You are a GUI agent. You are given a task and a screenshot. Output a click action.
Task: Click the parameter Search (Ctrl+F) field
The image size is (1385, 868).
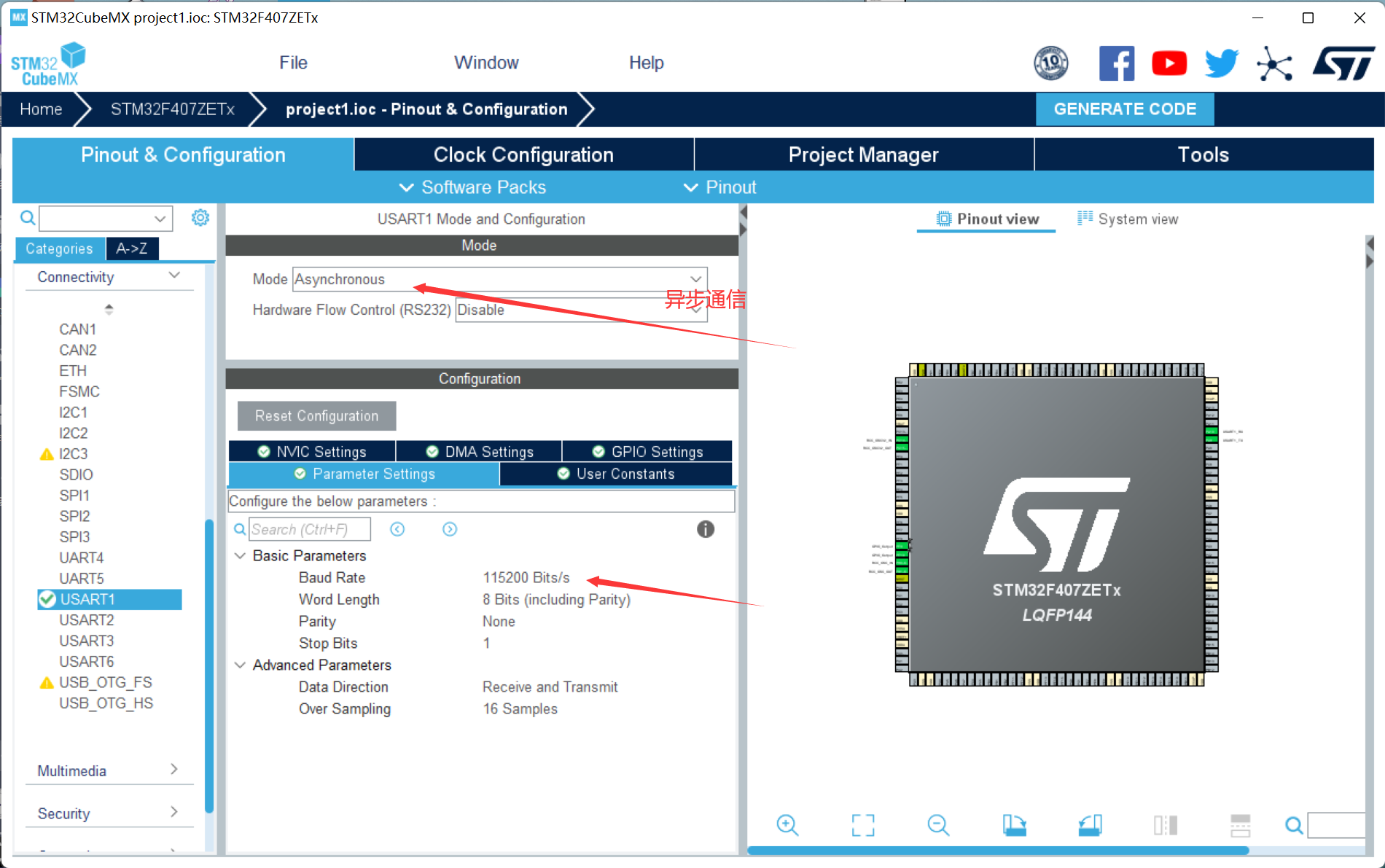coord(309,529)
